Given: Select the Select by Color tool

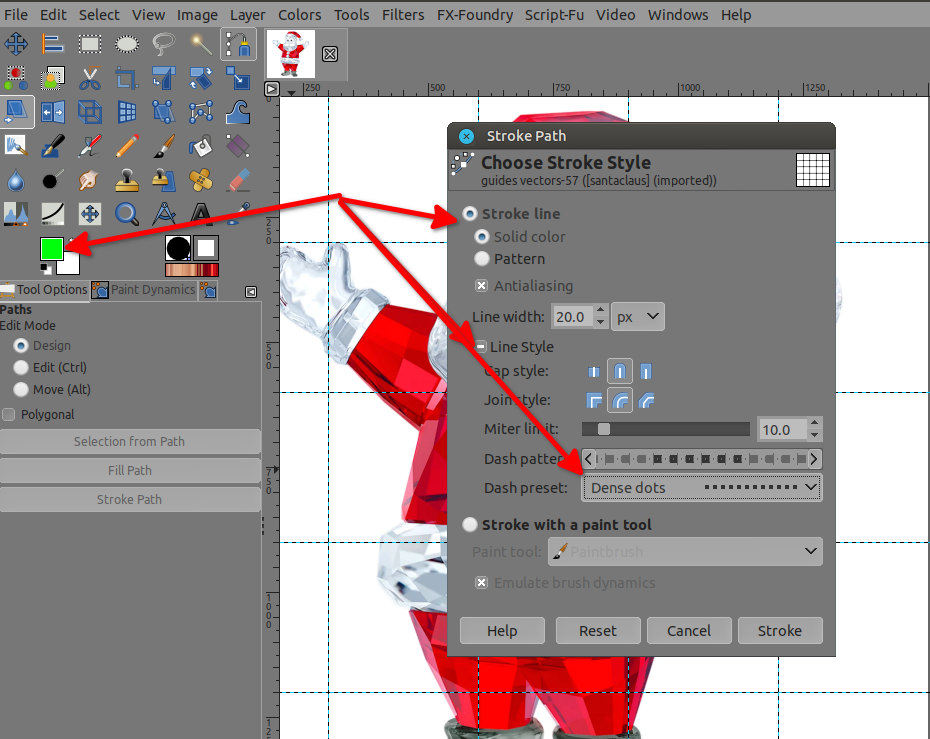Looking at the screenshot, I should (x=16, y=78).
